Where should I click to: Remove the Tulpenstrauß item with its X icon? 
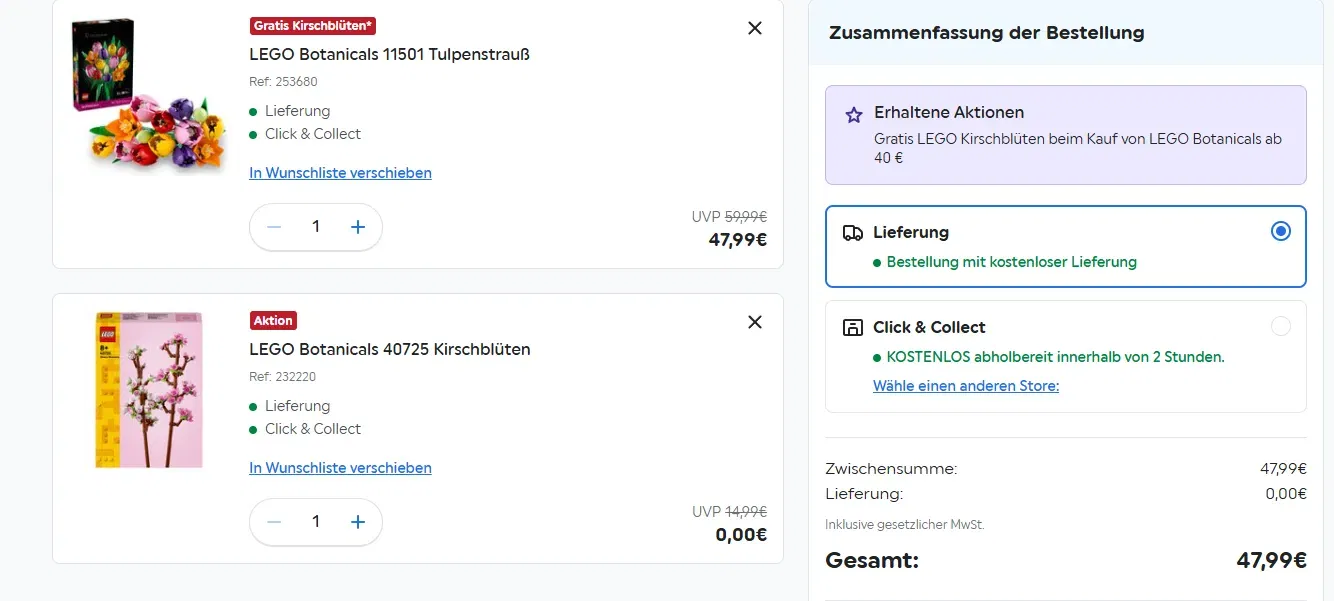click(755, 28)
